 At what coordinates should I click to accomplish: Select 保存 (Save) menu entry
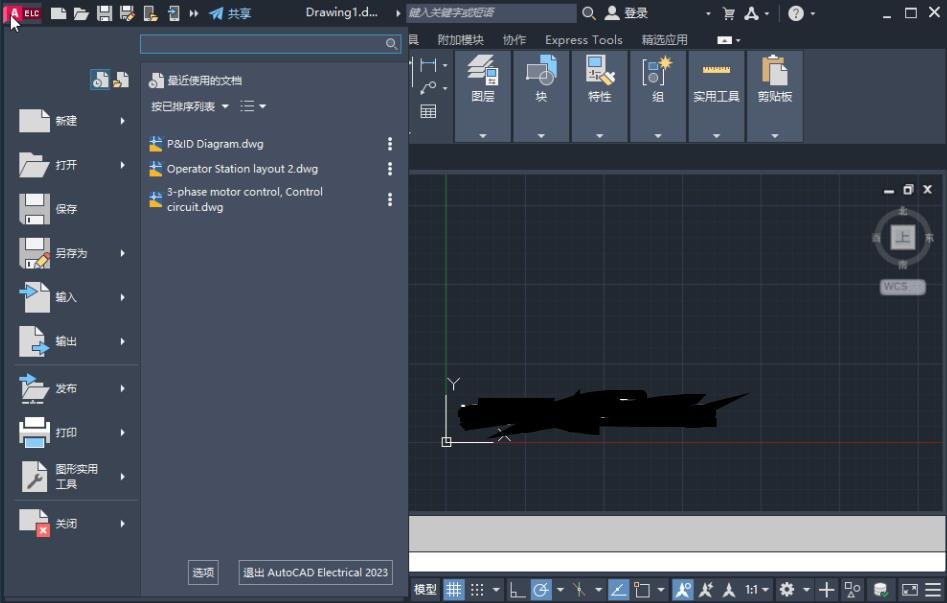click(x=72, y=209)
